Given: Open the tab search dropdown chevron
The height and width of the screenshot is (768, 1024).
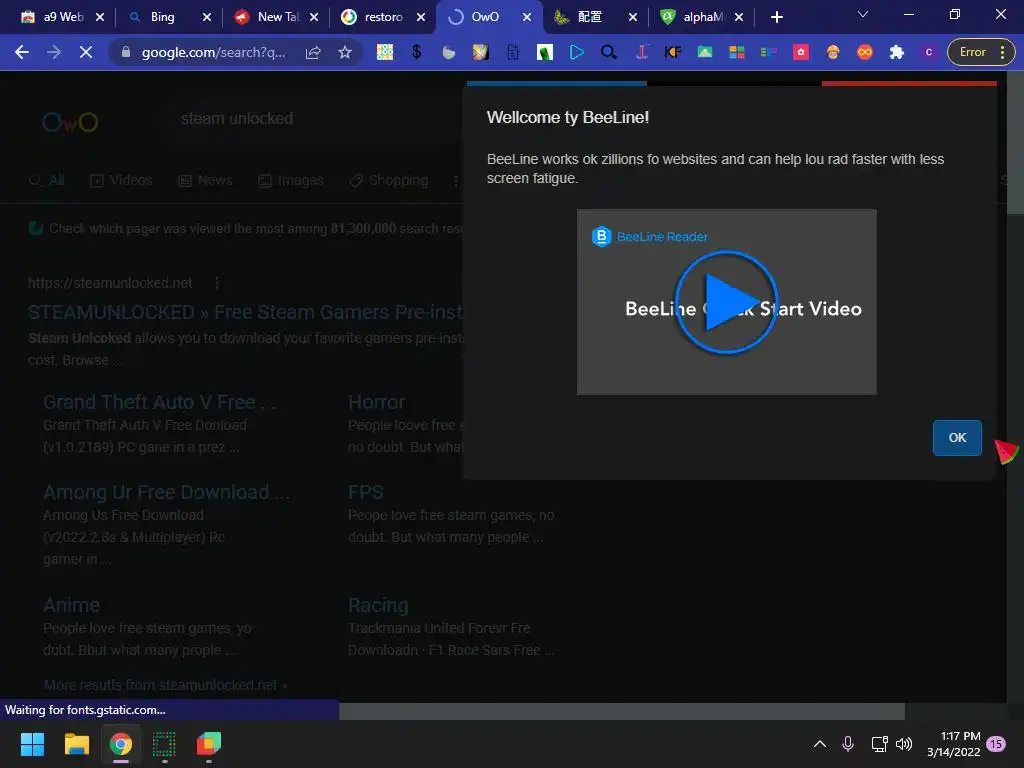Looking at the screenshot, I should 863,14.
